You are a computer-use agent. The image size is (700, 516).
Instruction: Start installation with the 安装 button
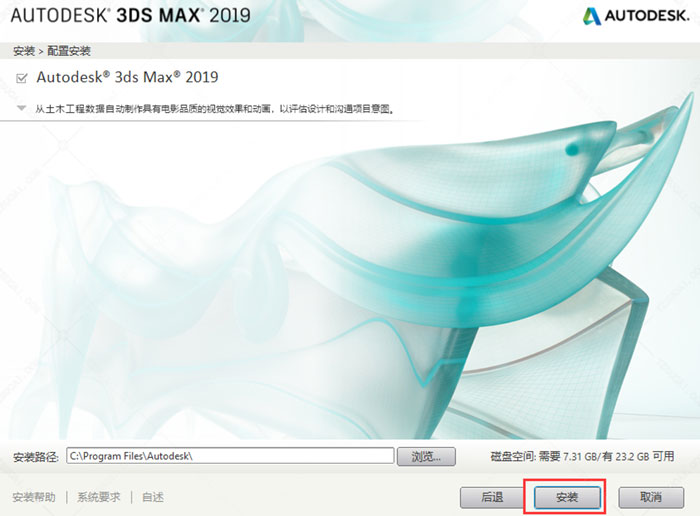point(567,497)
